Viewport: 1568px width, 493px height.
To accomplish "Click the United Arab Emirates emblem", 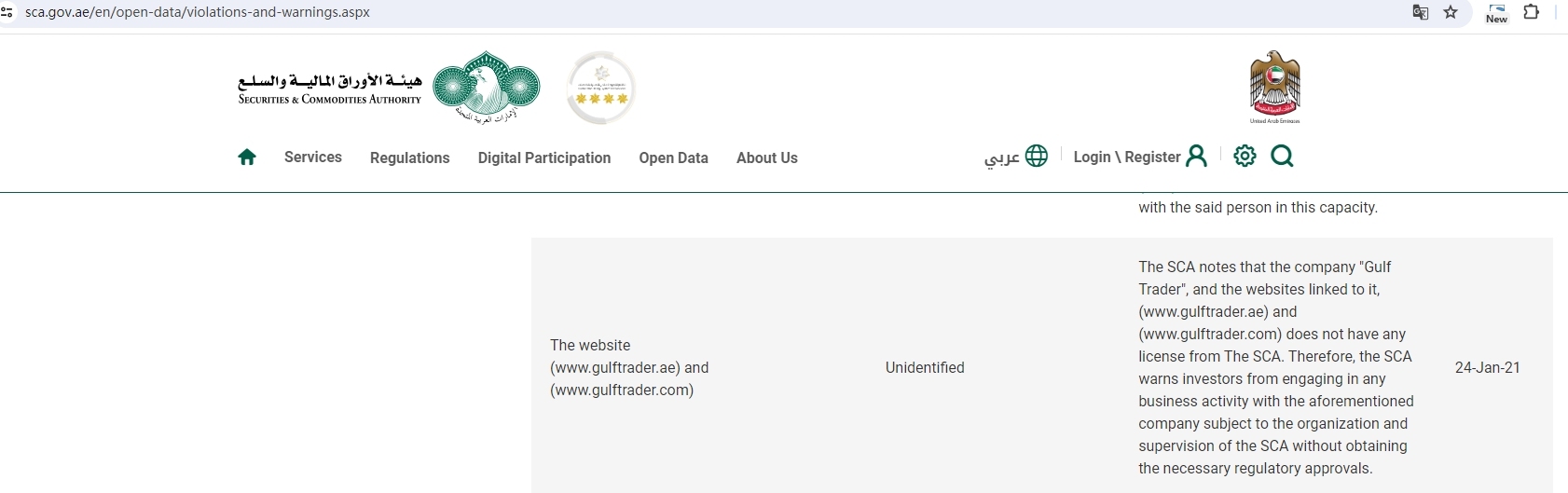I will [1274, 87].
